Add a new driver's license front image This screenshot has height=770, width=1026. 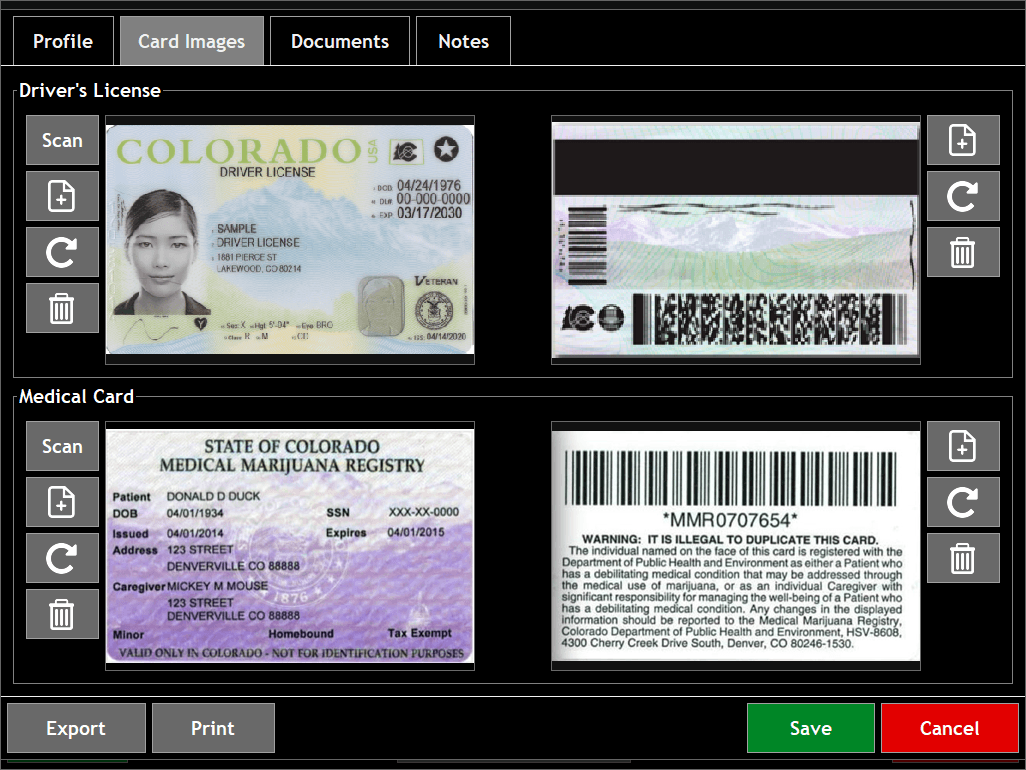coord(62,196)
